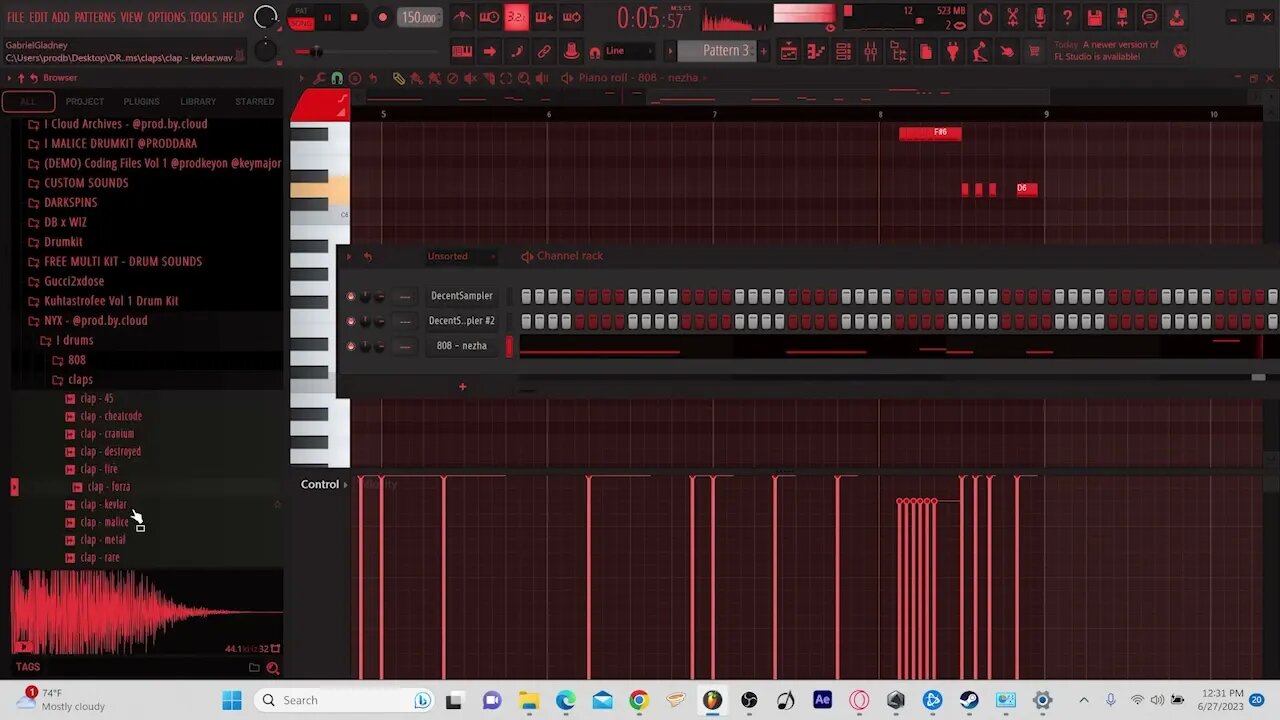This screenshot has width=1280, height=720.
Task: Select the DecentSampler channel name button
Action: (462, 296)
